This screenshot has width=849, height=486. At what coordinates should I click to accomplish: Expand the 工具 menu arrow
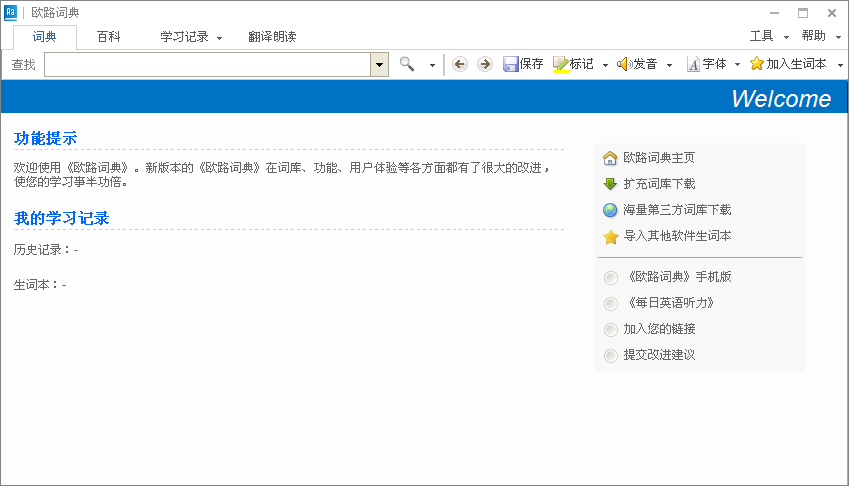pyautogui.click(x=786, y=37)
